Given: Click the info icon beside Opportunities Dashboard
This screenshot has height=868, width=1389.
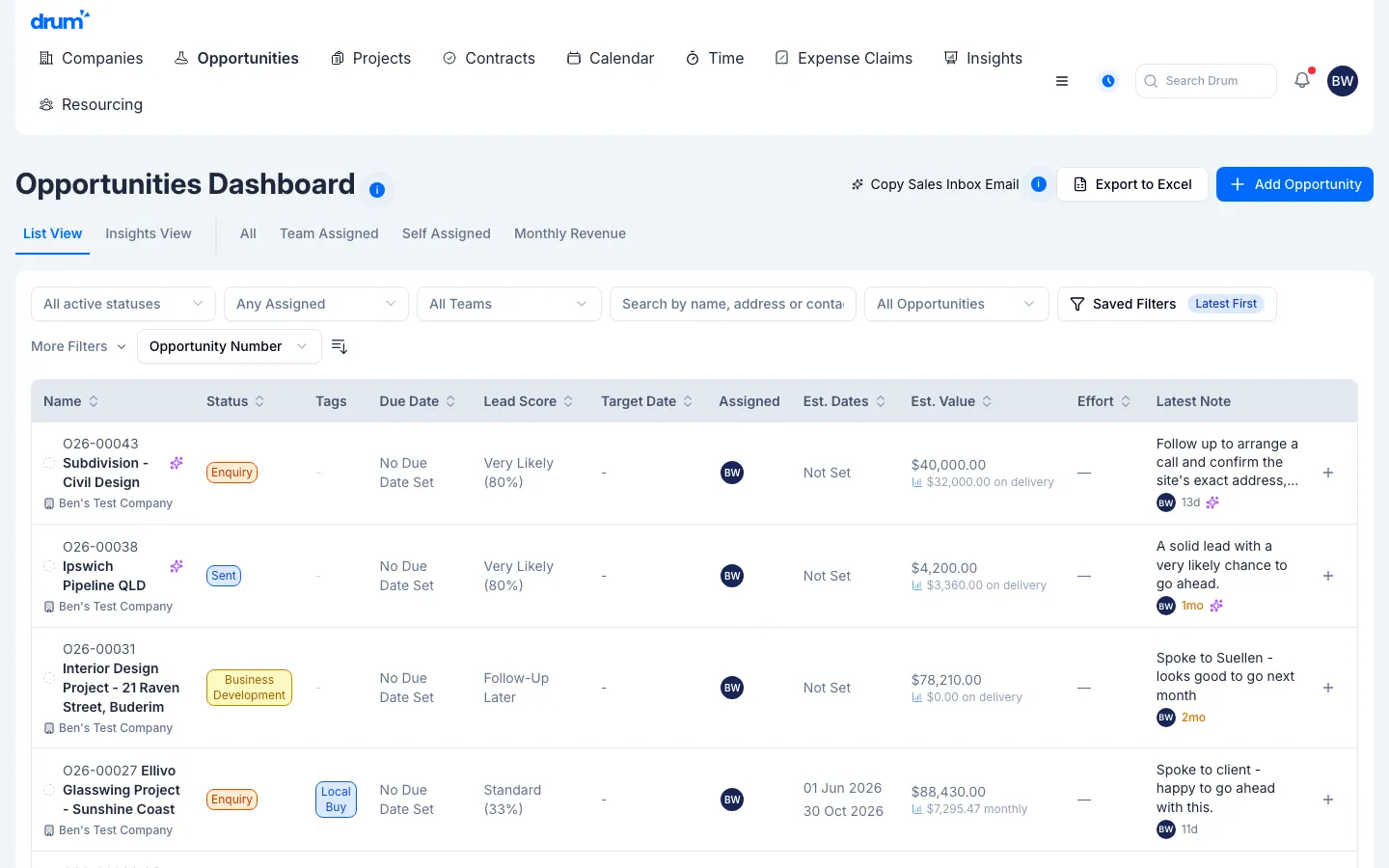Looking at the screenshot, I should pyautogui.click(x=377, y=190).
